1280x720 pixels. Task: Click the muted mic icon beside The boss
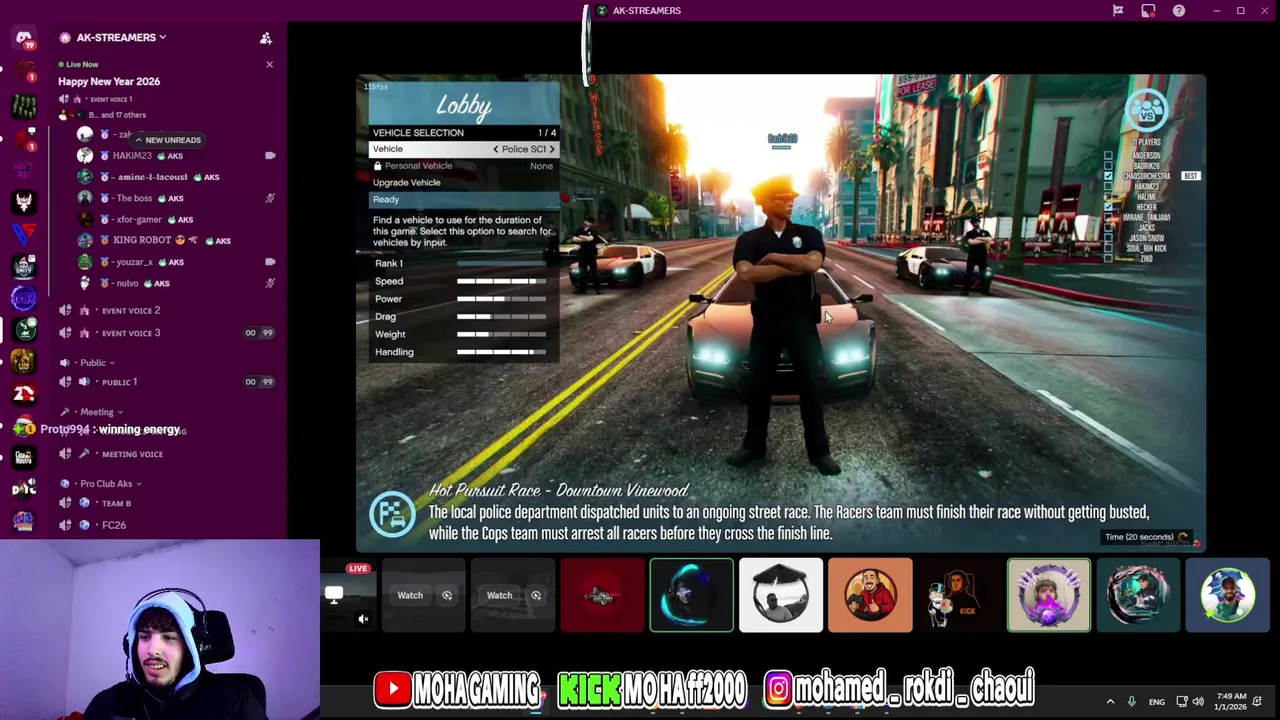coord(270,198)
